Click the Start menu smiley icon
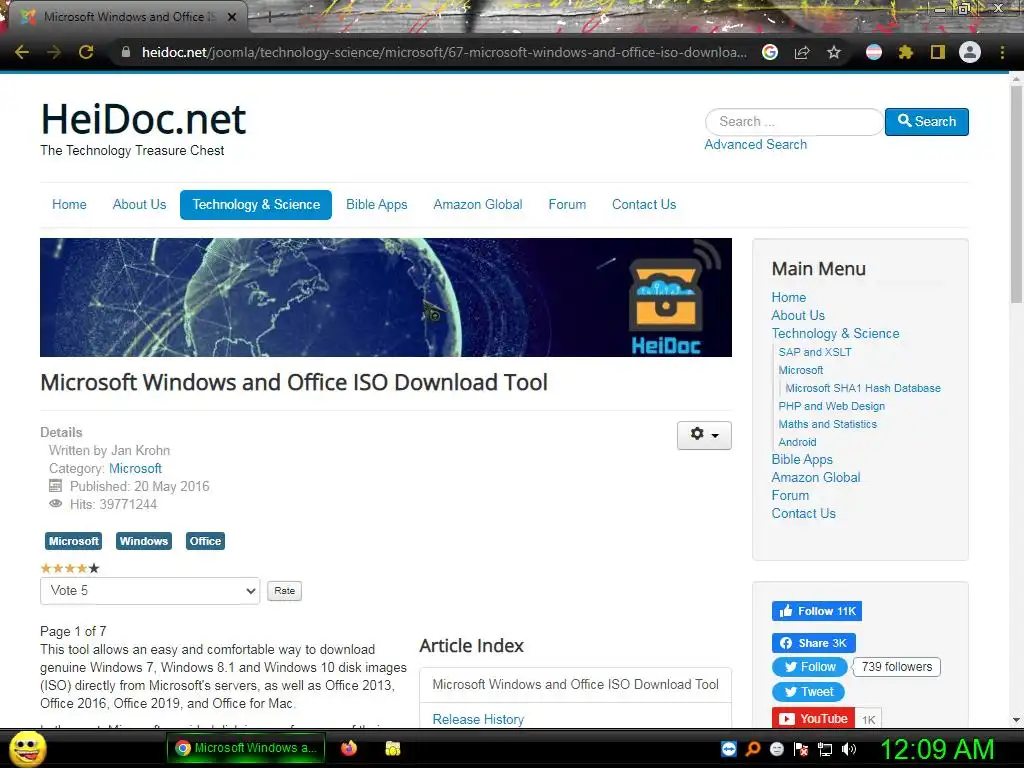The image size is (1024, 768). pyautogui.click(x=27, y=748)
